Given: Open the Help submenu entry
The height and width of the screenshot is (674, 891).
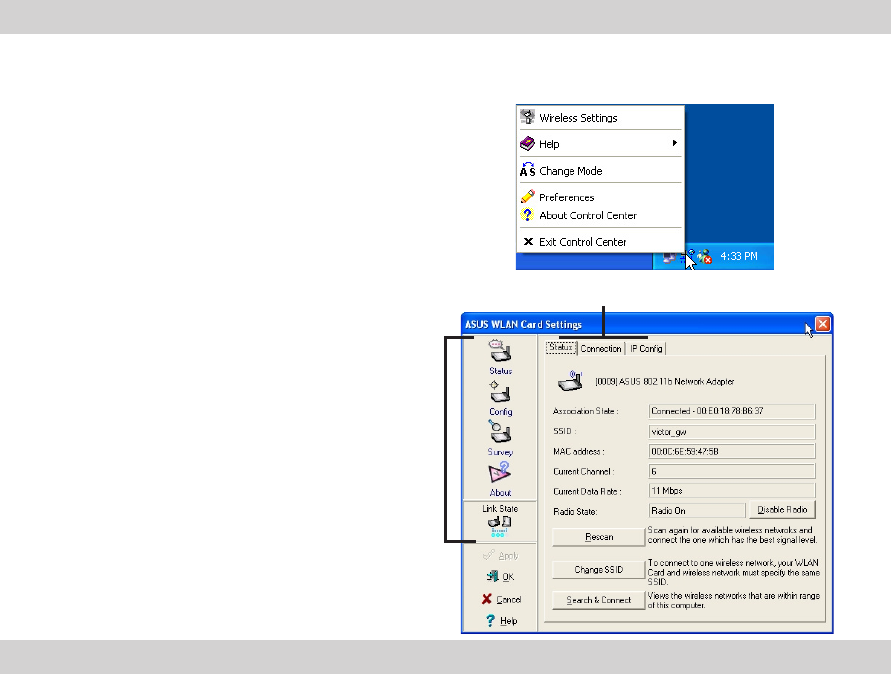Looking at the screenshot, I should [x=599, y=144].
